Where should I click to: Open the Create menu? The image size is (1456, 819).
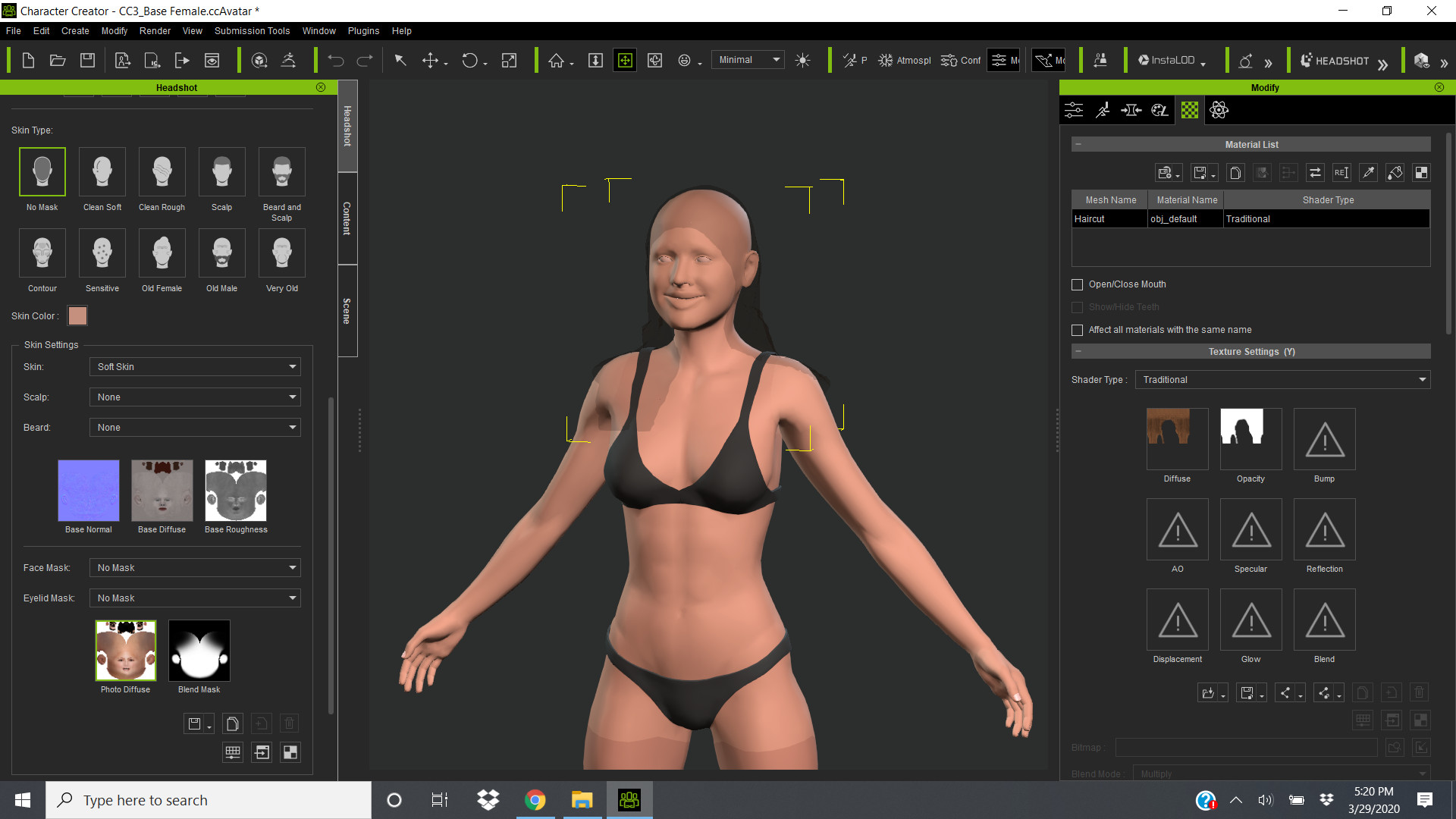[x=75, y=31]
